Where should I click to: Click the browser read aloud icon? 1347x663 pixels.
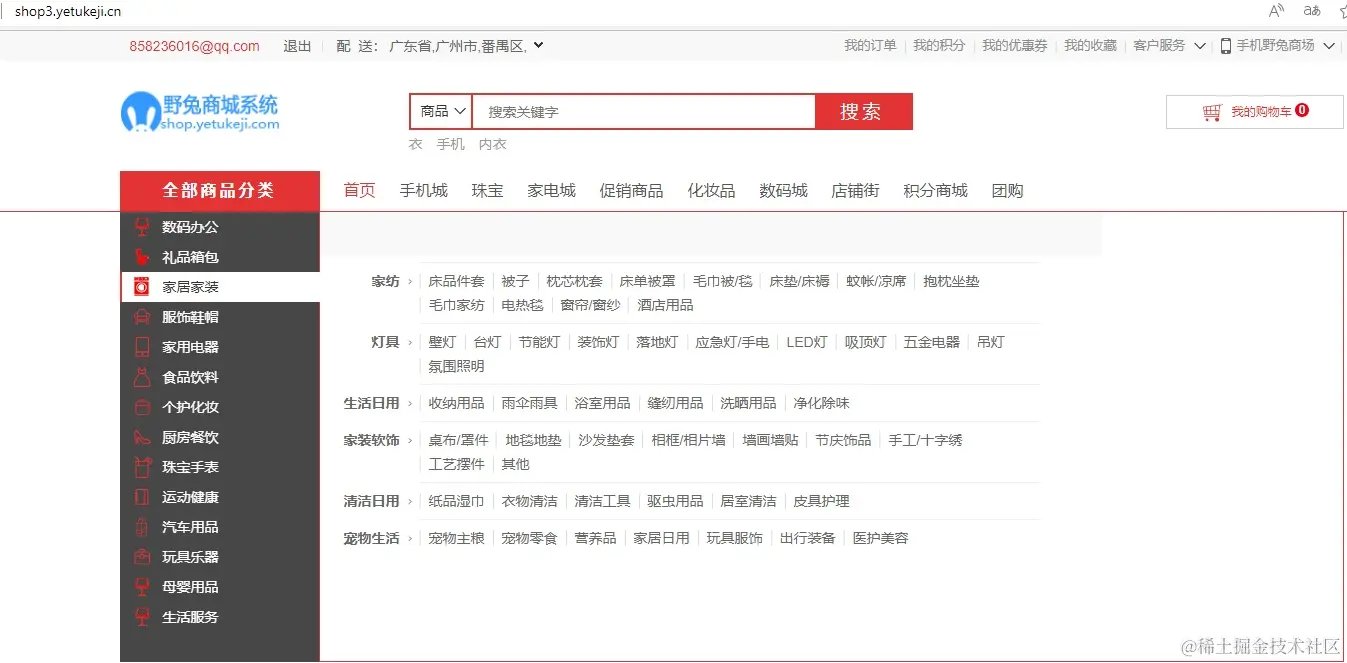(1276, 11)
